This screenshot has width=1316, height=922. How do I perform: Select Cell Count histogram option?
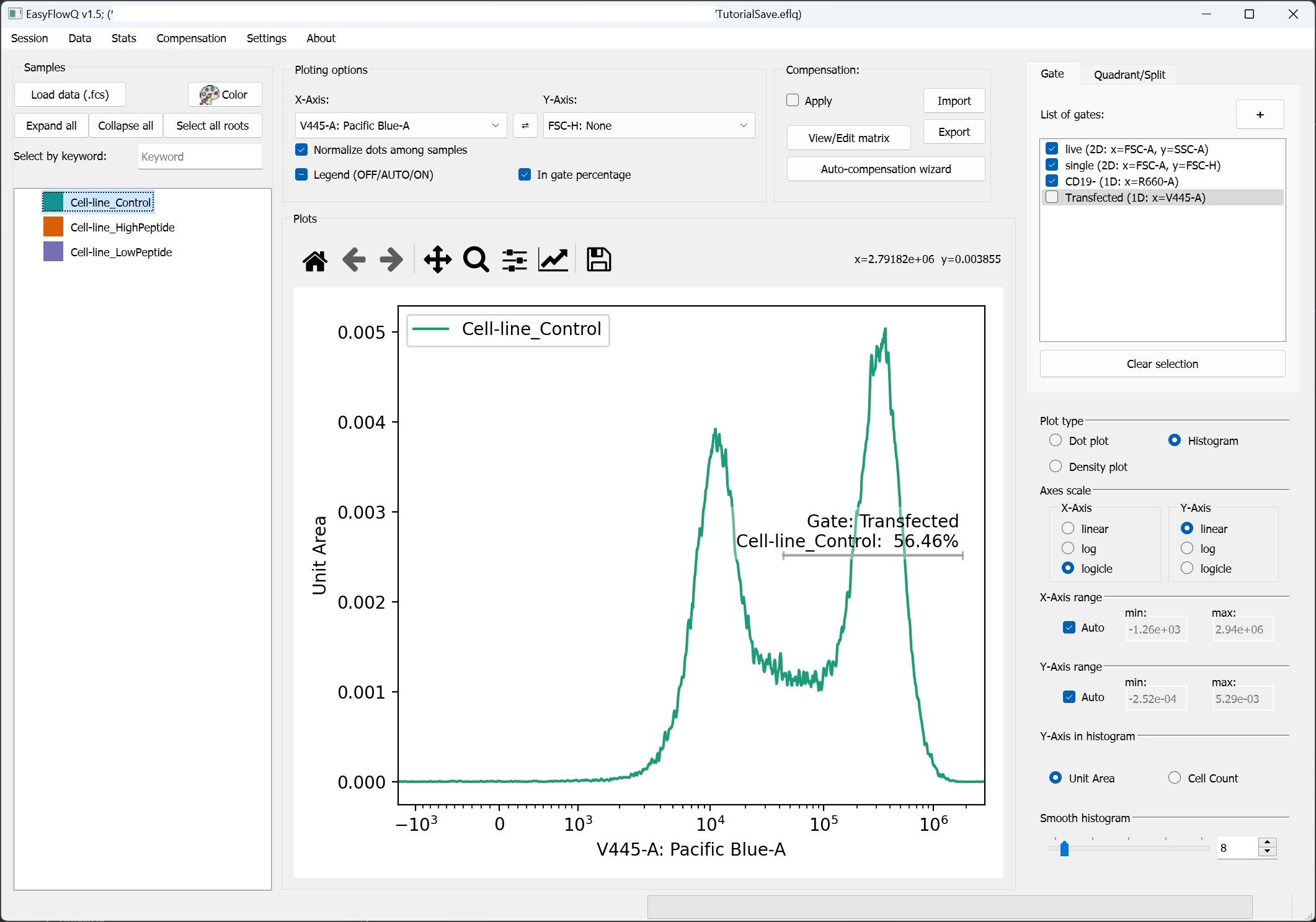tap(1175, 778)
